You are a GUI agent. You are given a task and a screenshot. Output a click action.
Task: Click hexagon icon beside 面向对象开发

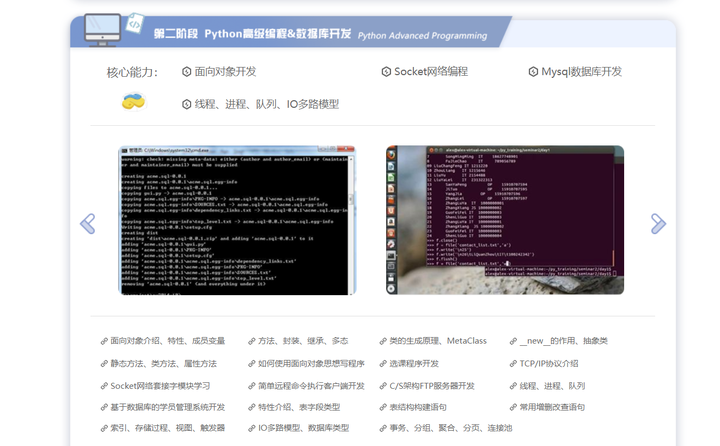click(x=186, y=72)
